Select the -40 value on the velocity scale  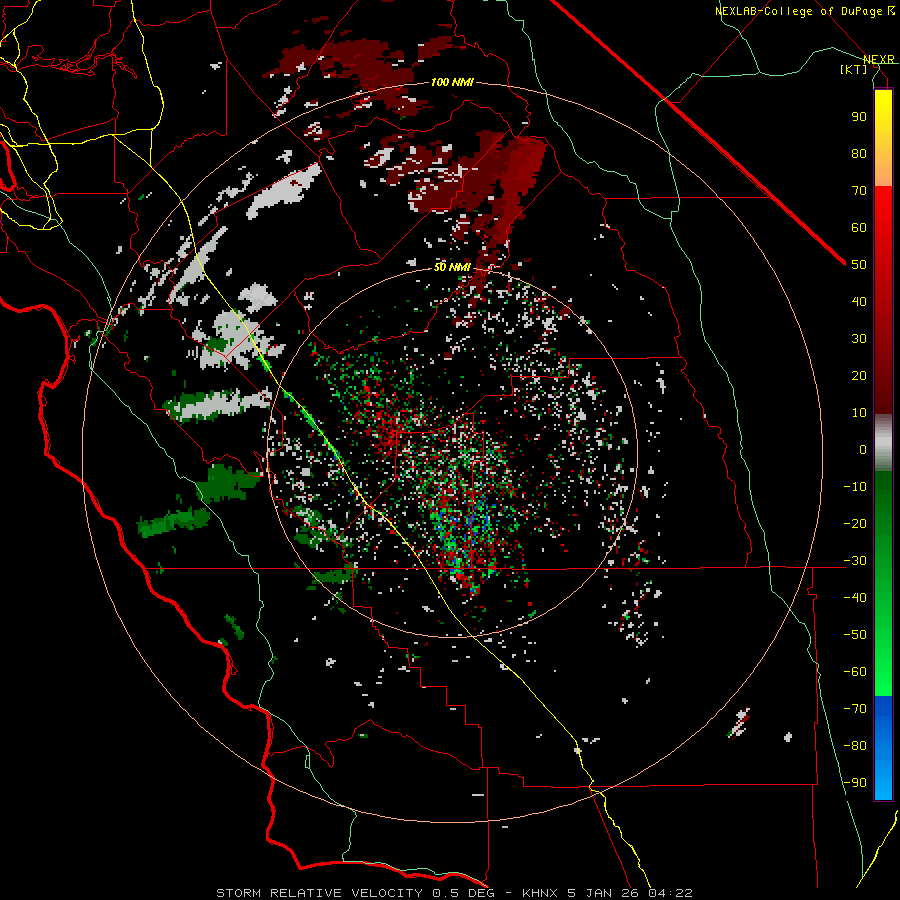[855, 598]
